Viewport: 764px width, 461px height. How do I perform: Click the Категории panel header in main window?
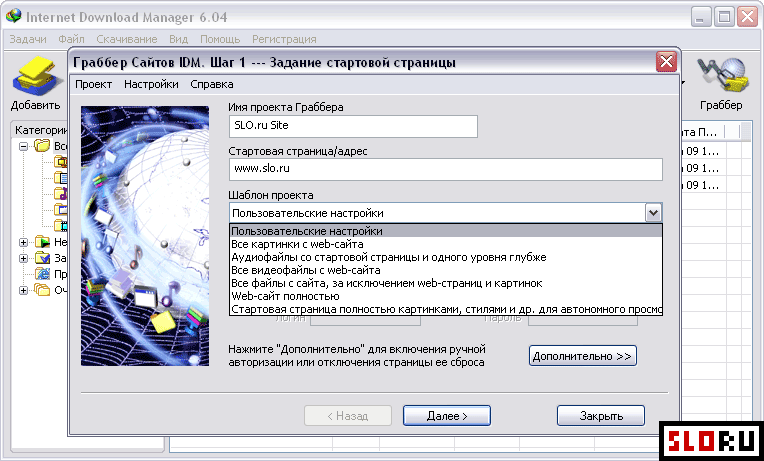(x=41, y=130)
